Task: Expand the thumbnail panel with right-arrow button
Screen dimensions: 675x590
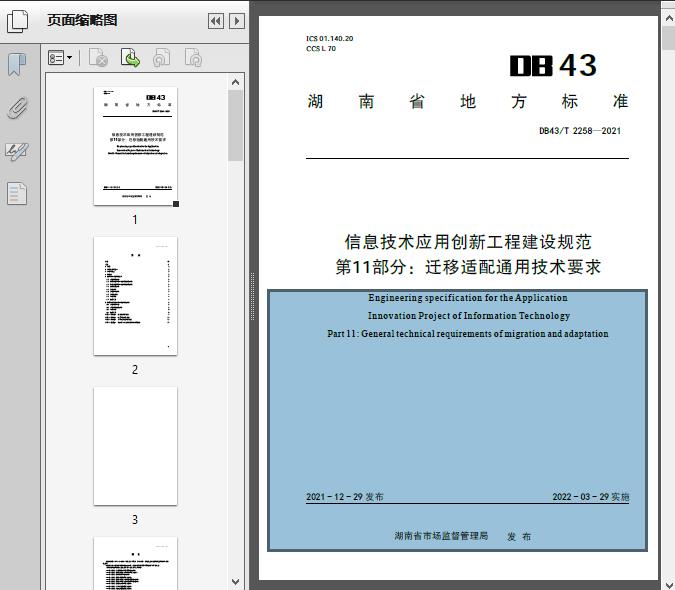Action: [236, 21]
